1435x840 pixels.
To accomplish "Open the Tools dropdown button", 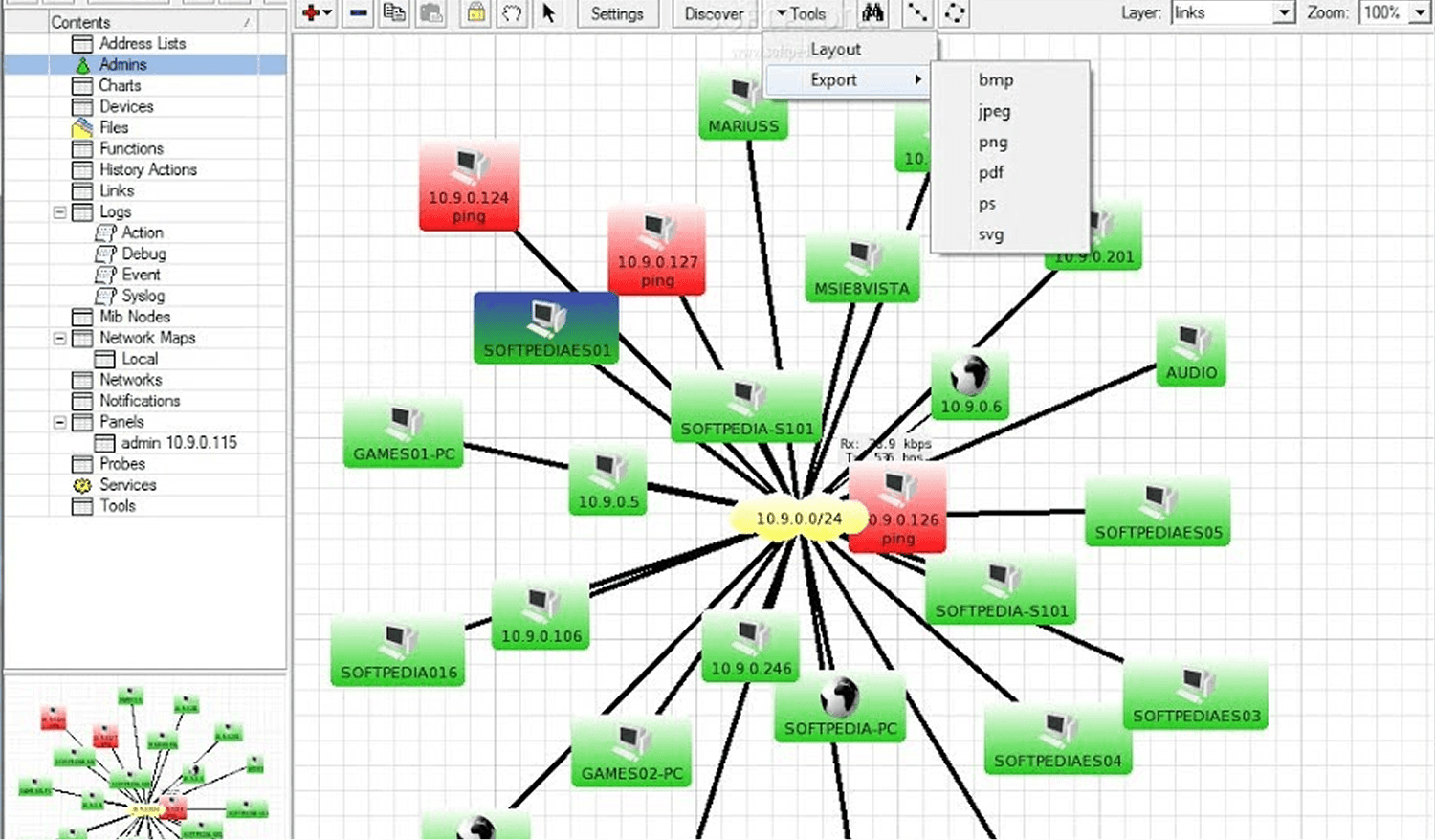I will pyautogui.click(x=802, y=13).
